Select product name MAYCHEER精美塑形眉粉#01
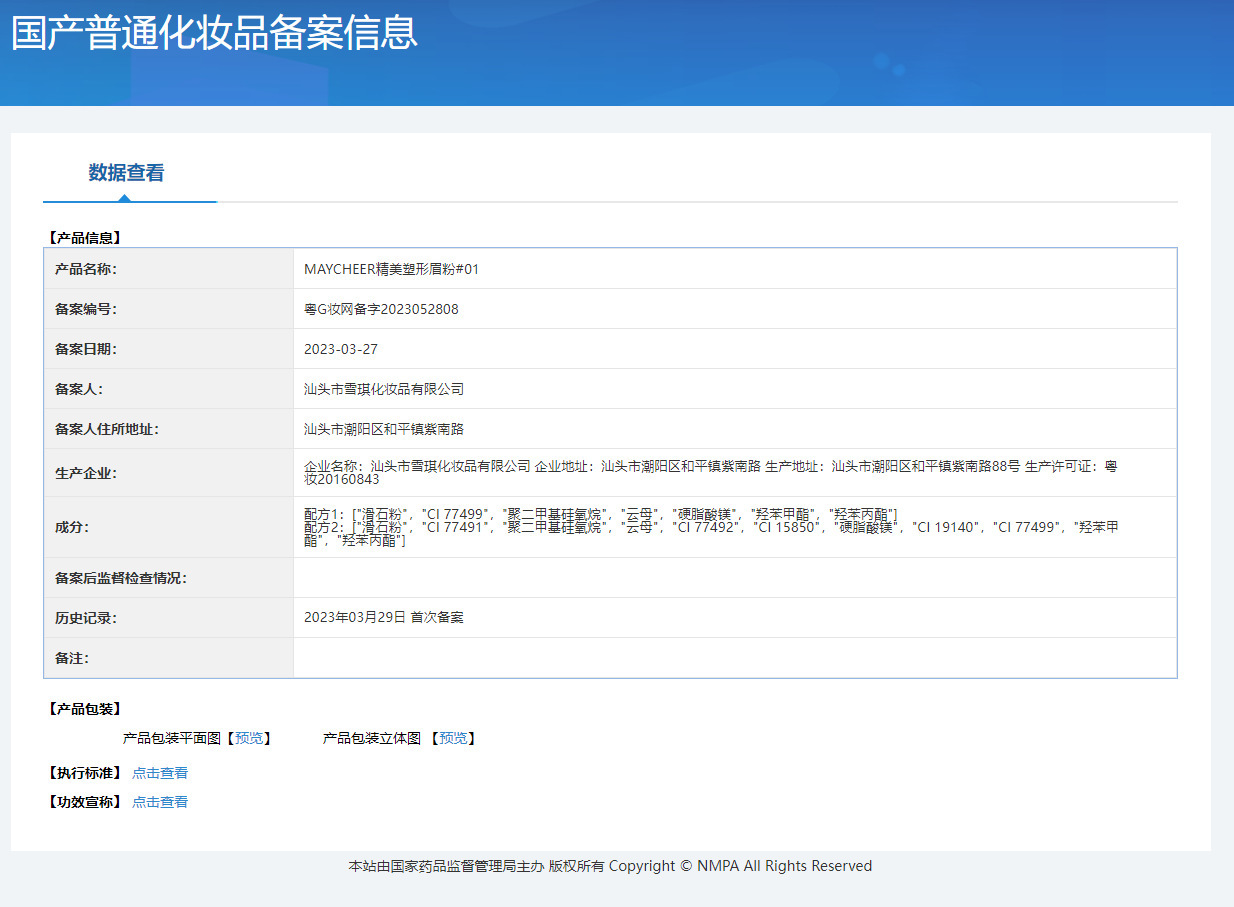This screenshot has width=1234, height=907. [x=392, y=269]
